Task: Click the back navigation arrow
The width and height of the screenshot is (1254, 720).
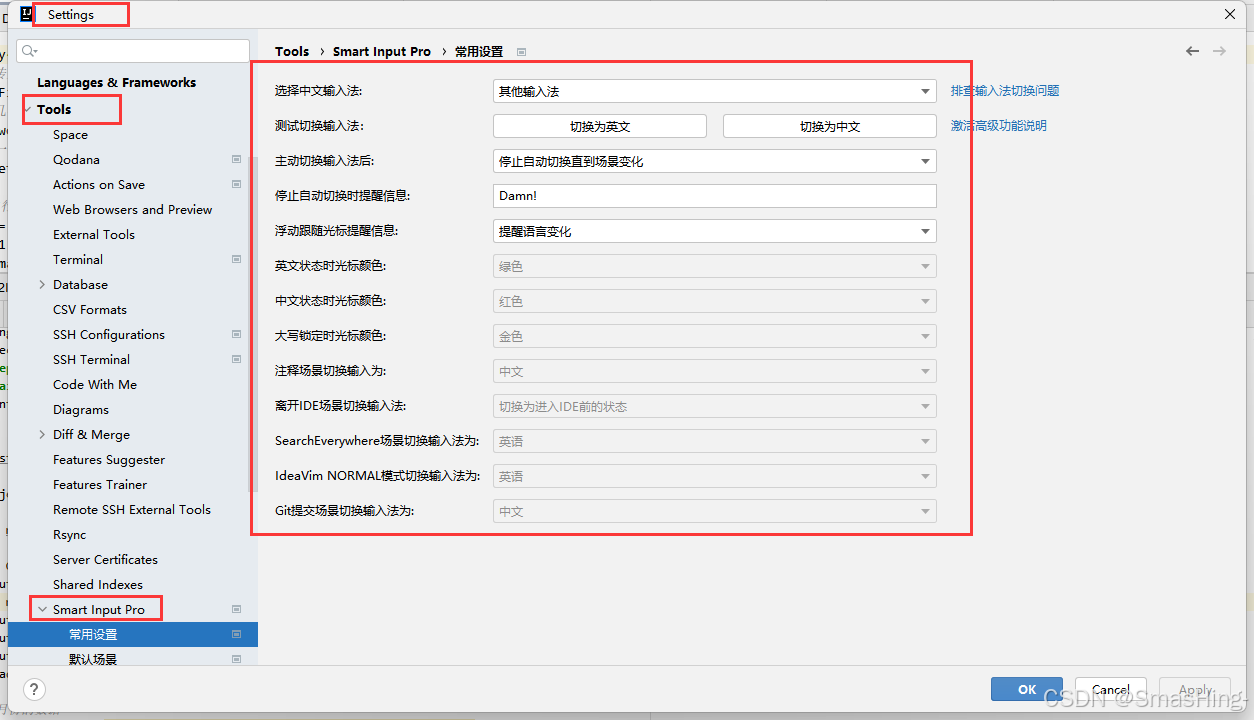Action: (x=1192, y=50)
